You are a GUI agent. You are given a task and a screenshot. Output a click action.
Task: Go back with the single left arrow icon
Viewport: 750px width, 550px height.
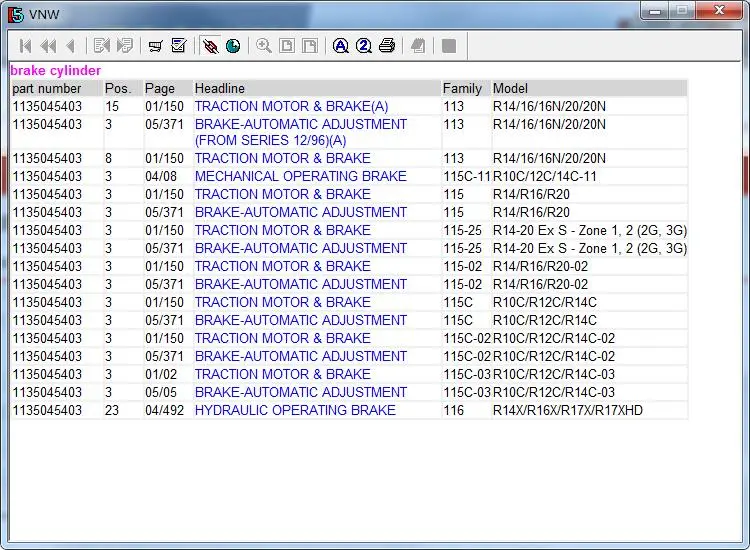coord(71,46)
